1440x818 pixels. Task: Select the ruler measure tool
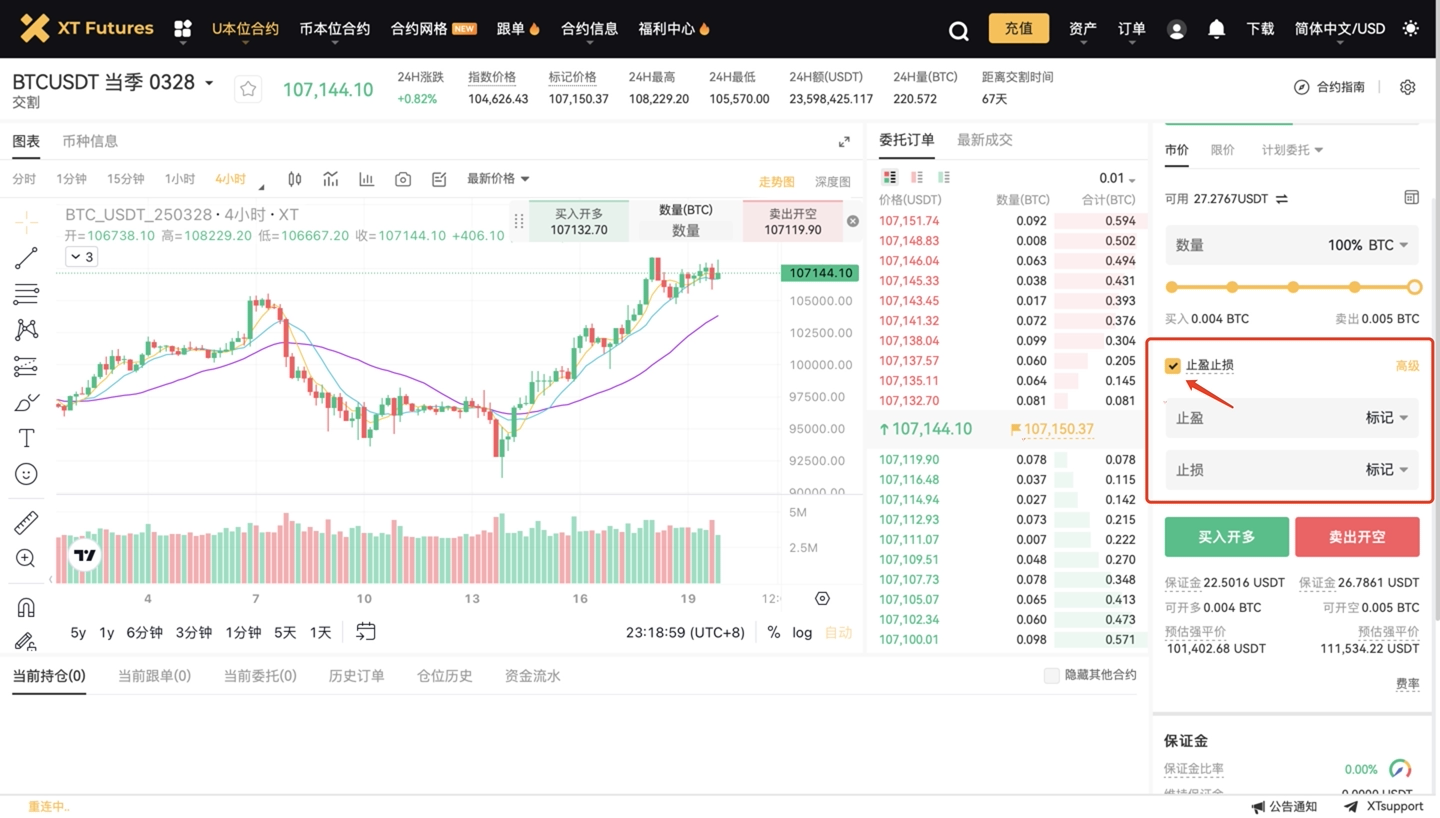coord(26,522)
